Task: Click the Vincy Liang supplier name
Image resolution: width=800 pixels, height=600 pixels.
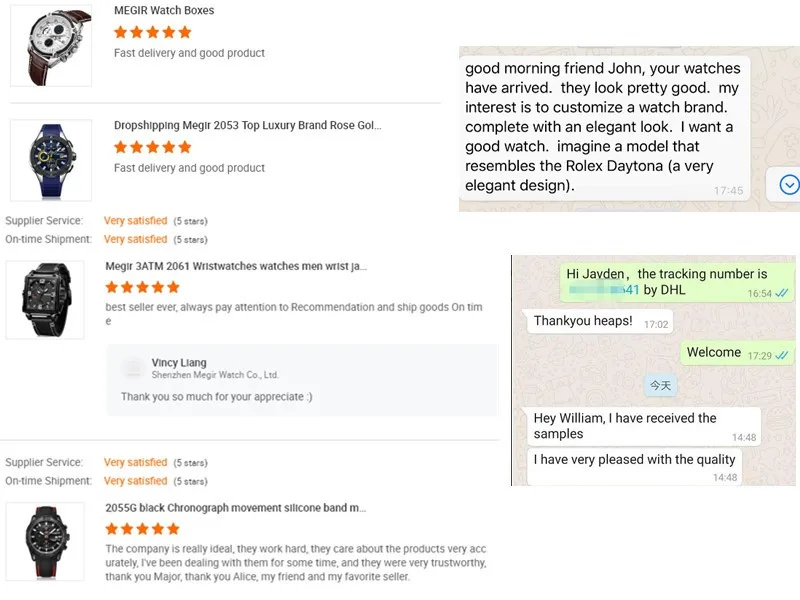Action: tap(179, 363)
